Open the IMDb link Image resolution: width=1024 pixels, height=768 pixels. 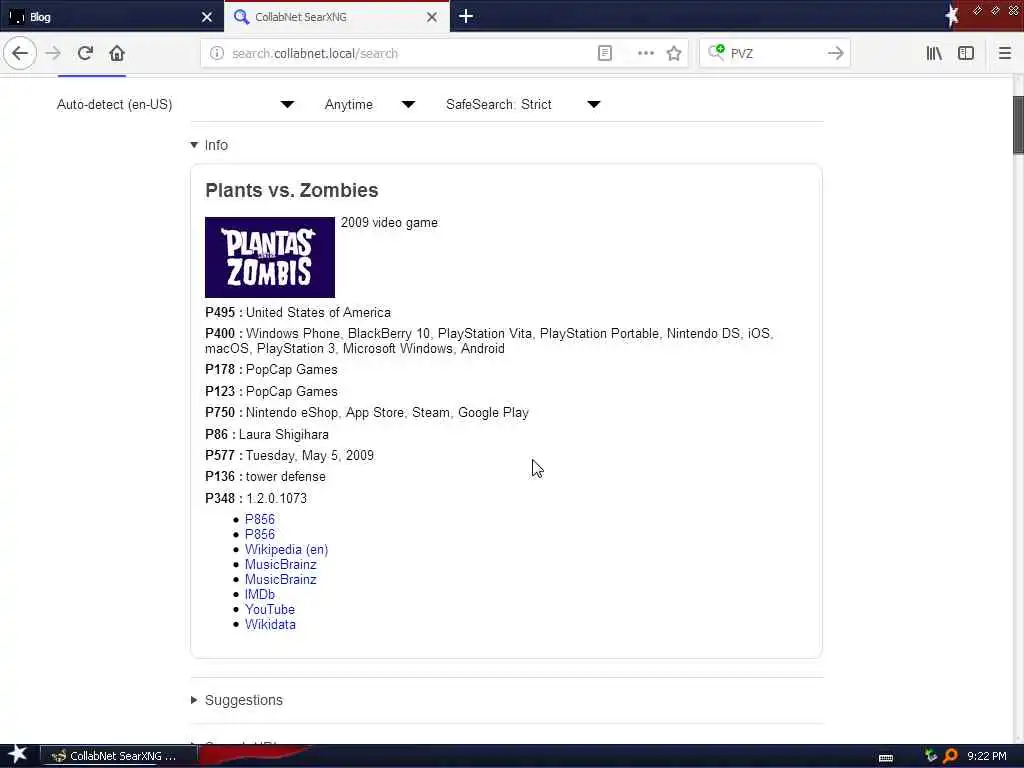[259, 594]
